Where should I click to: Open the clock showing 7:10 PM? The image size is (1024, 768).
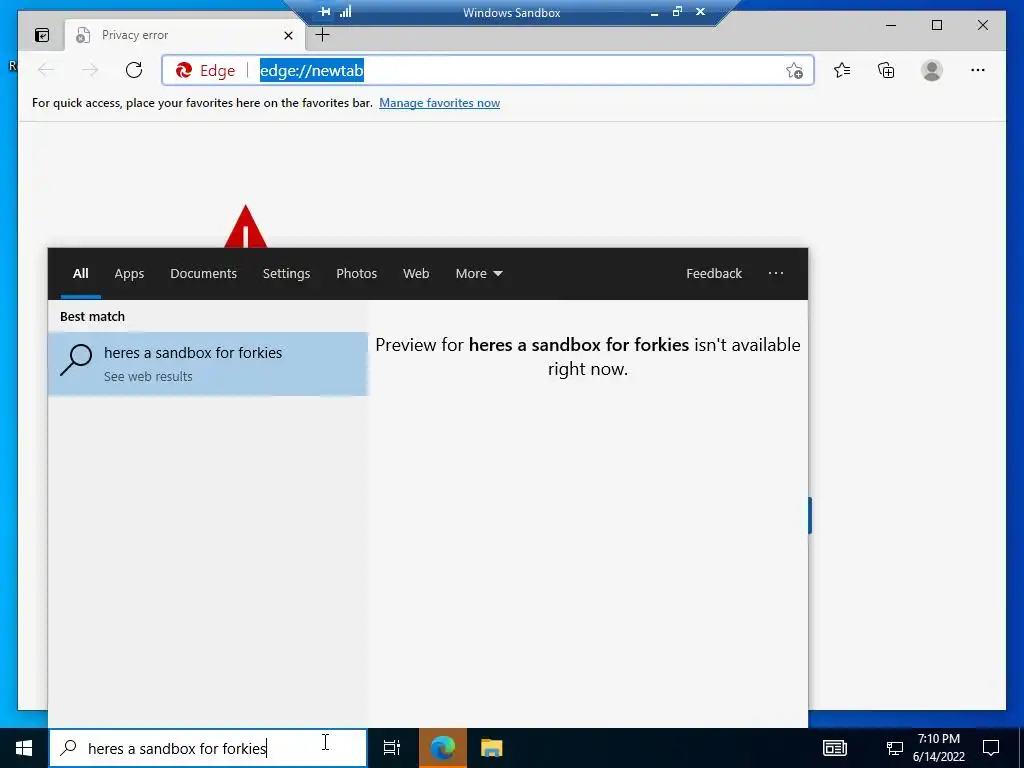pos(938,748)
